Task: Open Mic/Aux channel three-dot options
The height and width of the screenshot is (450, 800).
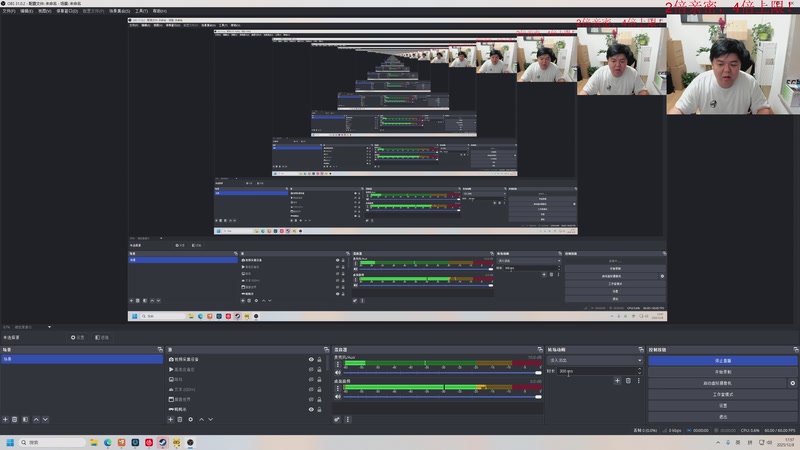Action: (337, 364)
